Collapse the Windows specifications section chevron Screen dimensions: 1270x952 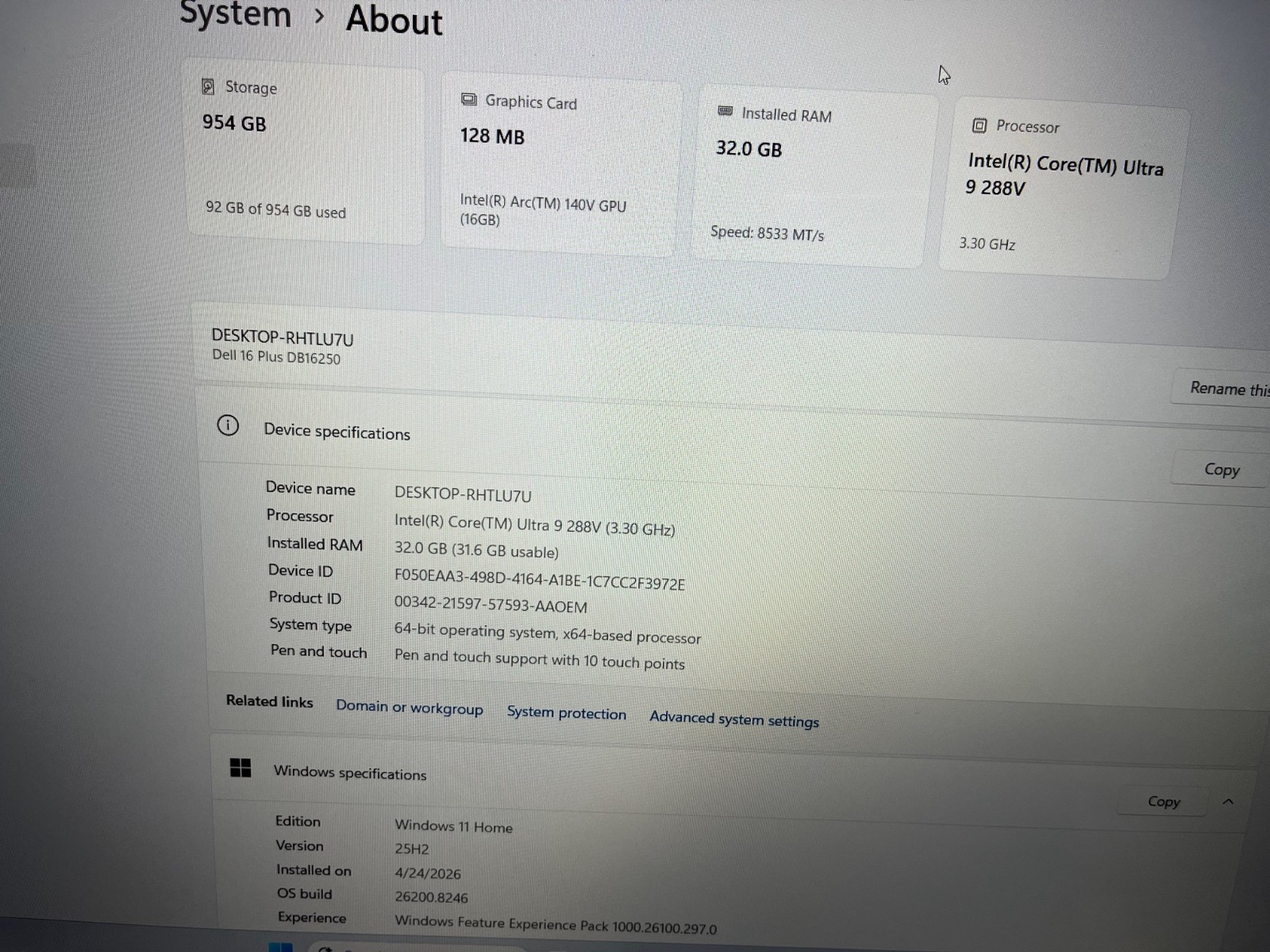(1228, 801)
